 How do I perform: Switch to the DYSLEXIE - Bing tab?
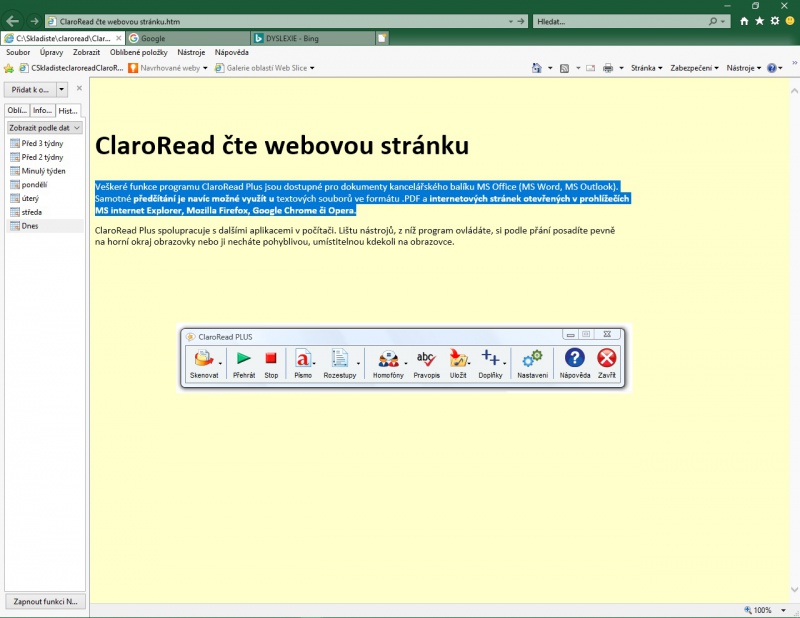313,38
